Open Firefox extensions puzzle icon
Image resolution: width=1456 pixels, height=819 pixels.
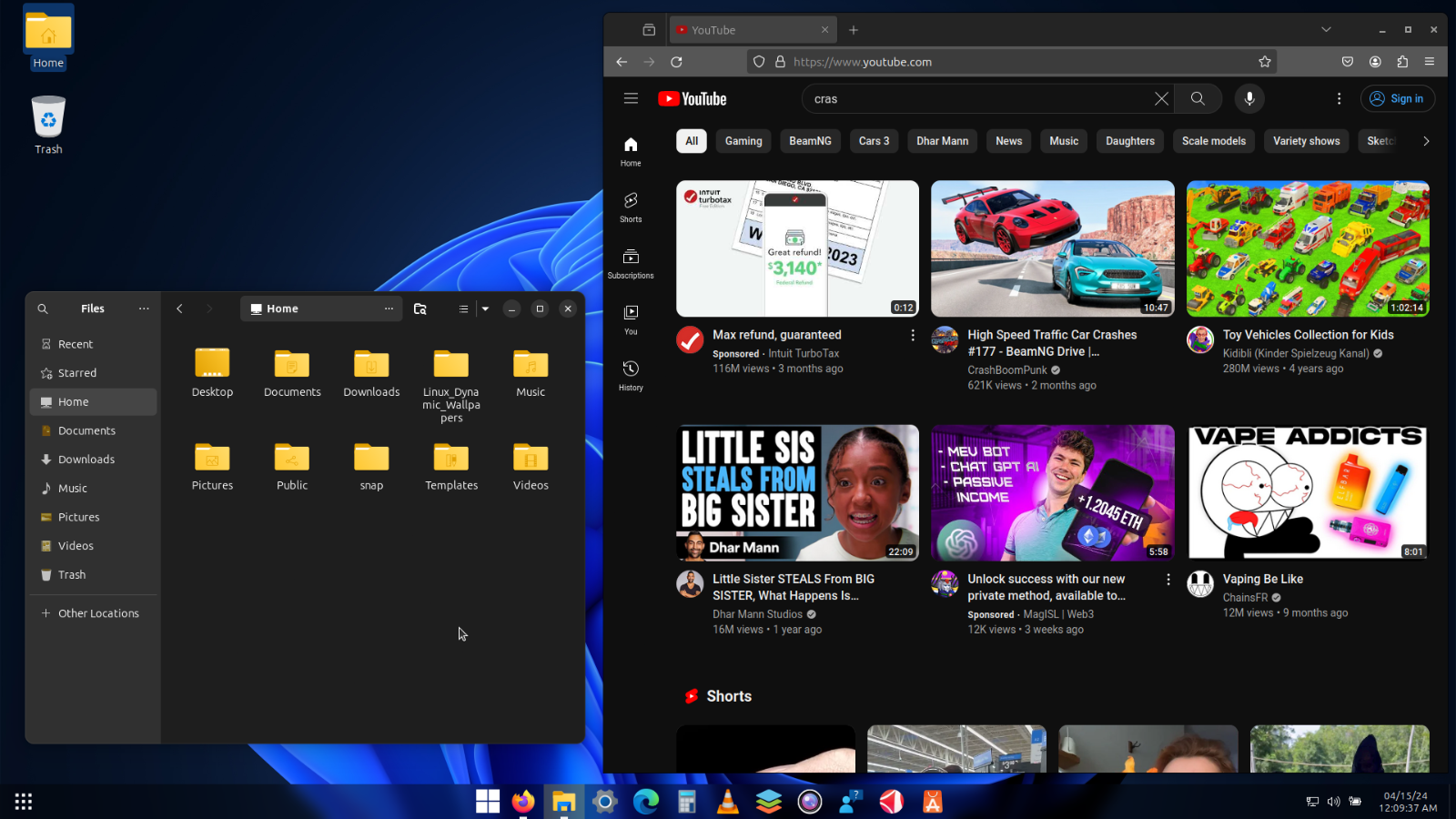(x=1402, y=62)
